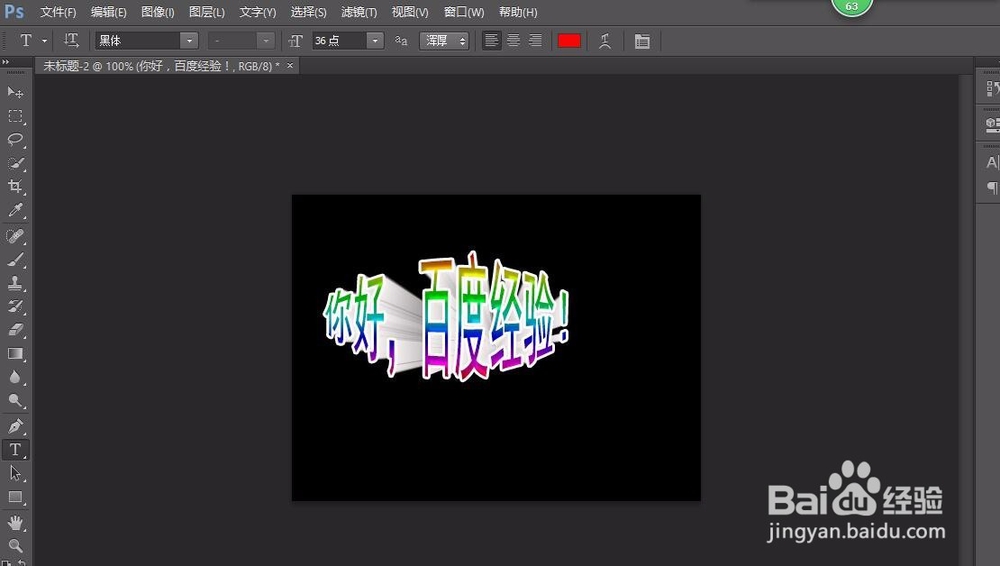Open the Type tool preset picker arrow
Image resolution: width=1000 pixels, height=566 pixels.
coord(45,41)
